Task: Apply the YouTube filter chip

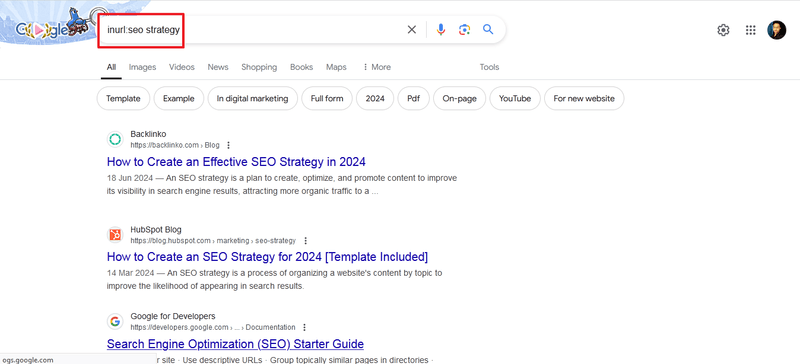Action: 515,99
